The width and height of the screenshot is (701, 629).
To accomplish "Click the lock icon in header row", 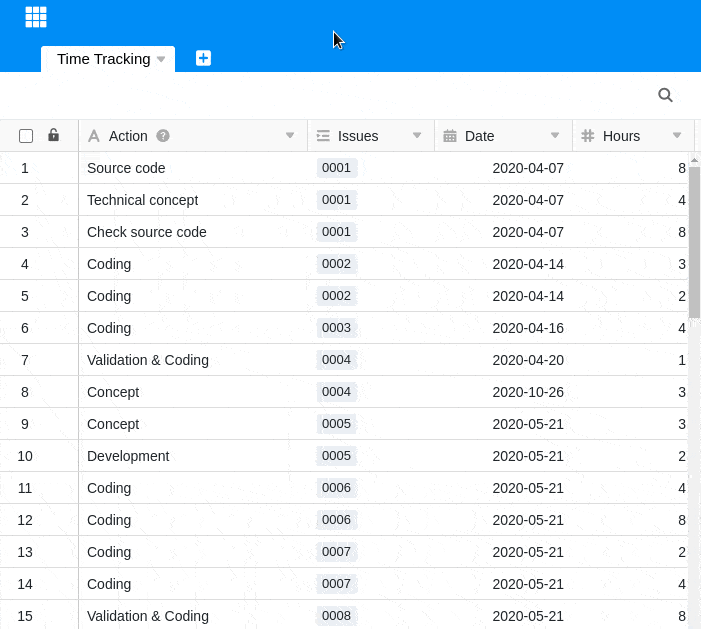I will pos(54,135).
